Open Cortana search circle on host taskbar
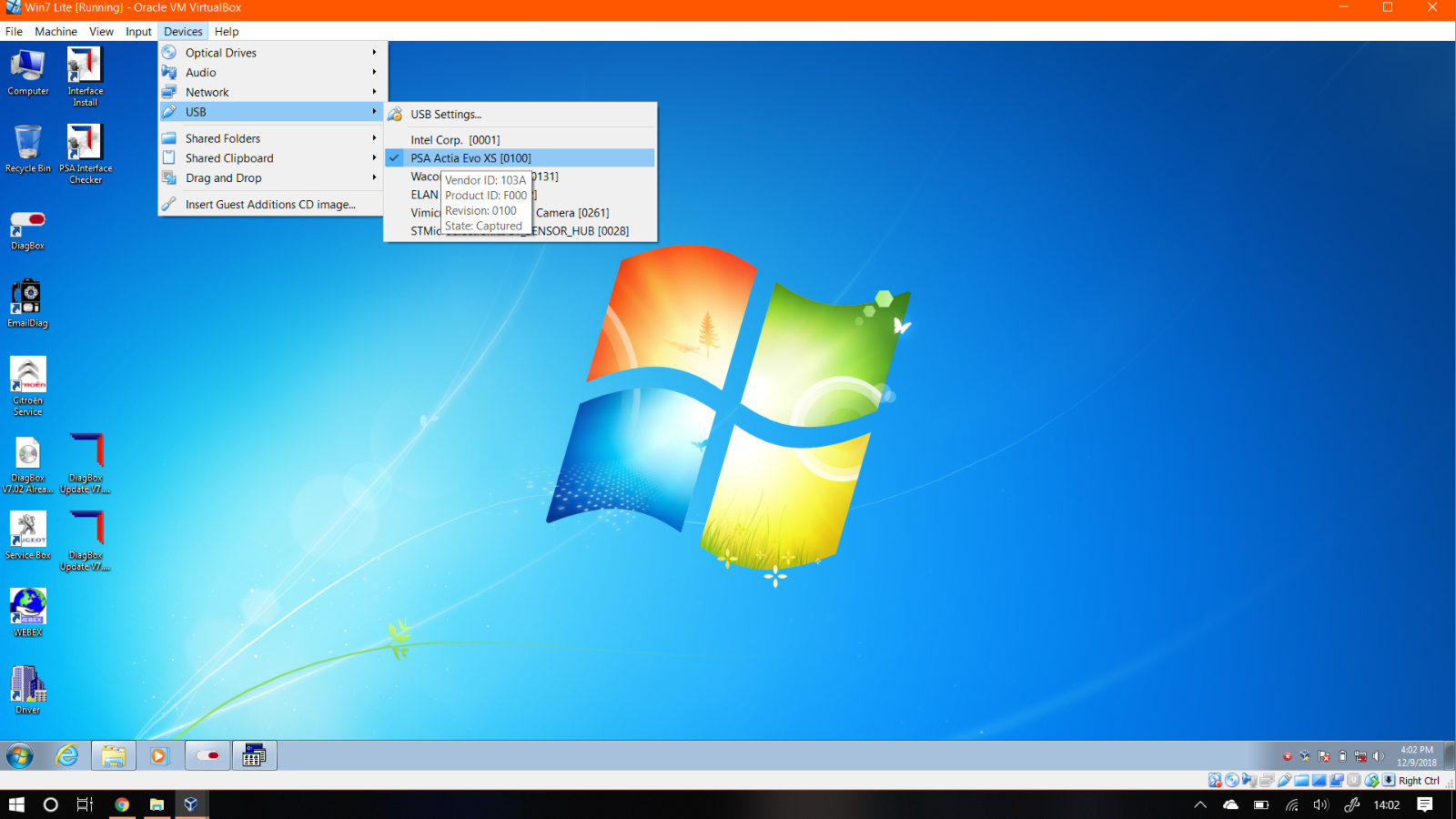This screenshot has height=819, width=1456. 51,804
